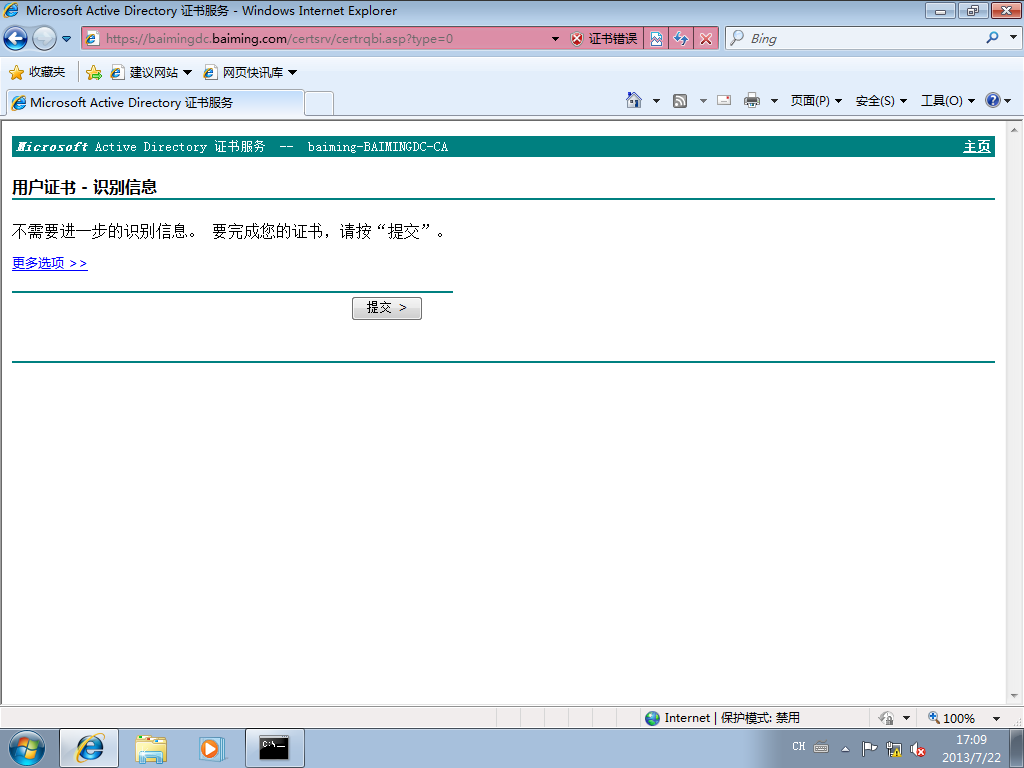Viewport: 1024px width, 768px height.
Task: Click the Command Prompt taskbar icon
Action: pos(274,748)
